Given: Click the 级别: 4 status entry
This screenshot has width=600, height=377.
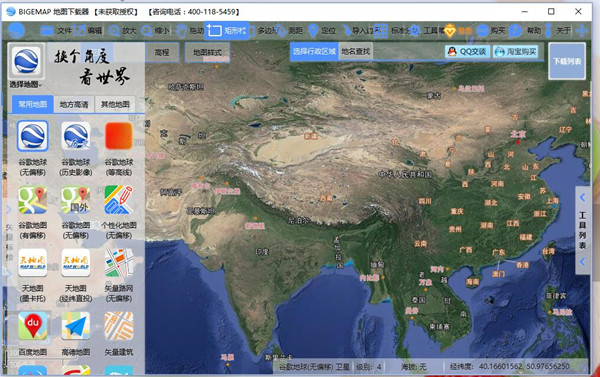Looking at the screenshot, I should tap(369, 367).
